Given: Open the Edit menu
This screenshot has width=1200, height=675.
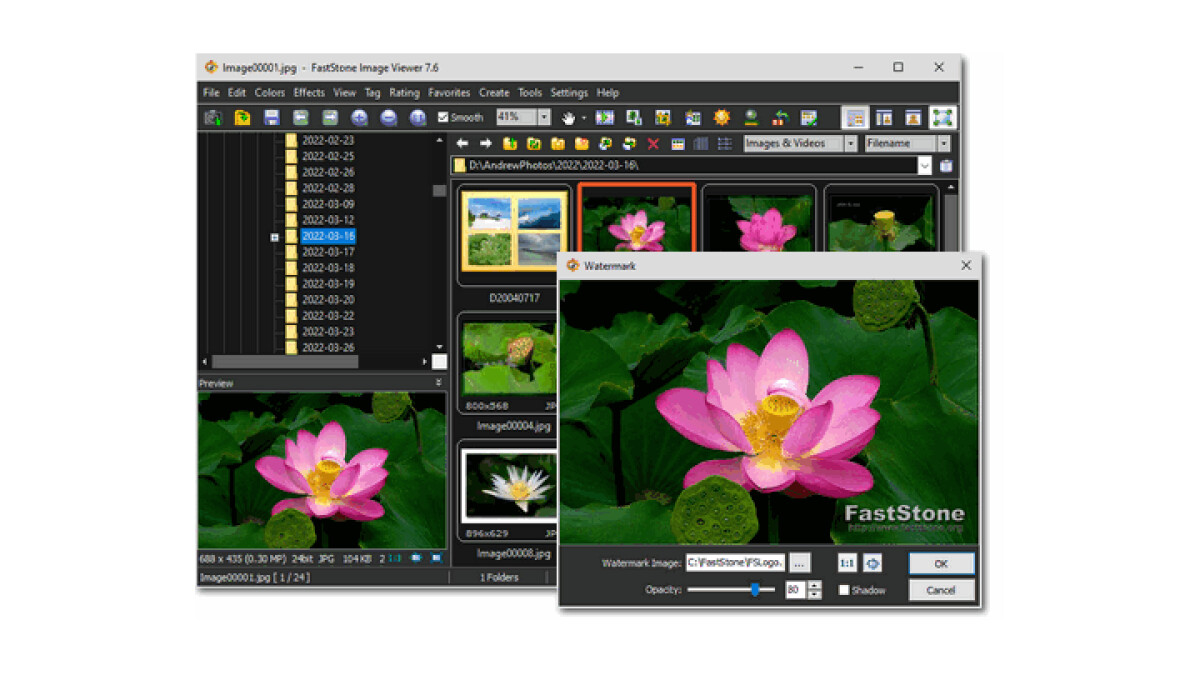Looking at the screenshot, I should point(236,92).
